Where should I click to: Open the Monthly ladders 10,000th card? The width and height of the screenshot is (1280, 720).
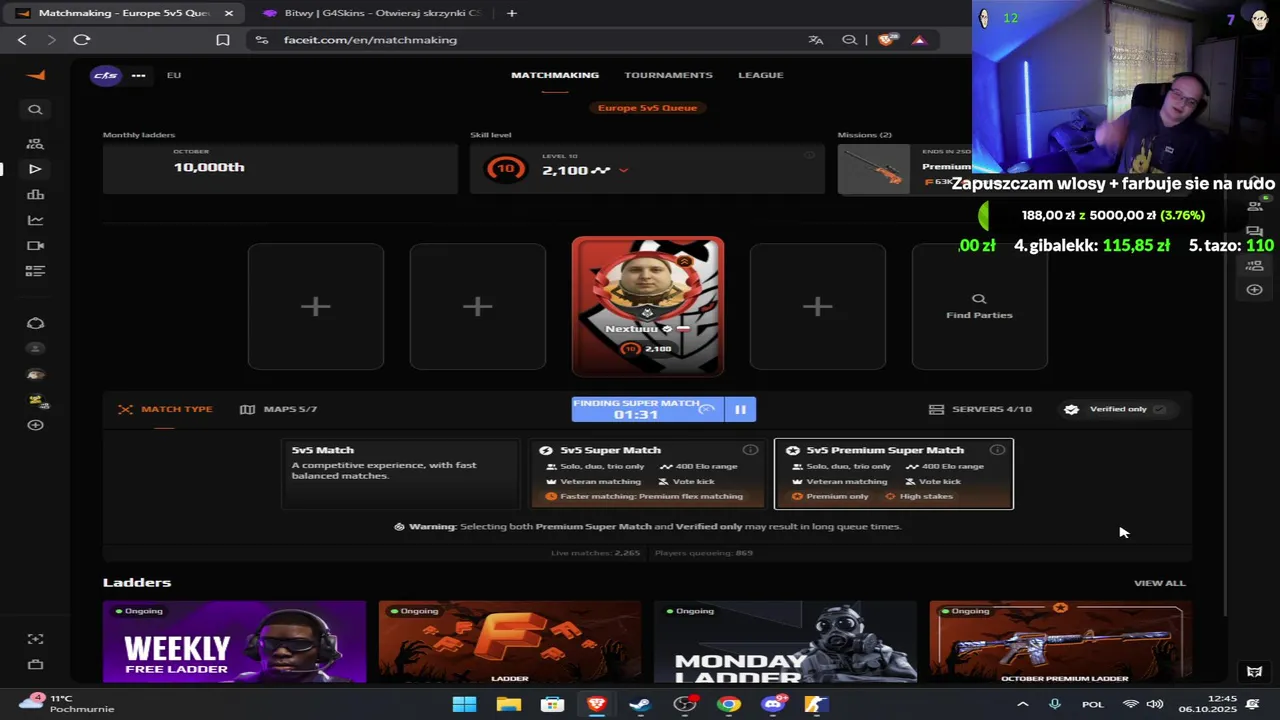(x=280, y=169)
